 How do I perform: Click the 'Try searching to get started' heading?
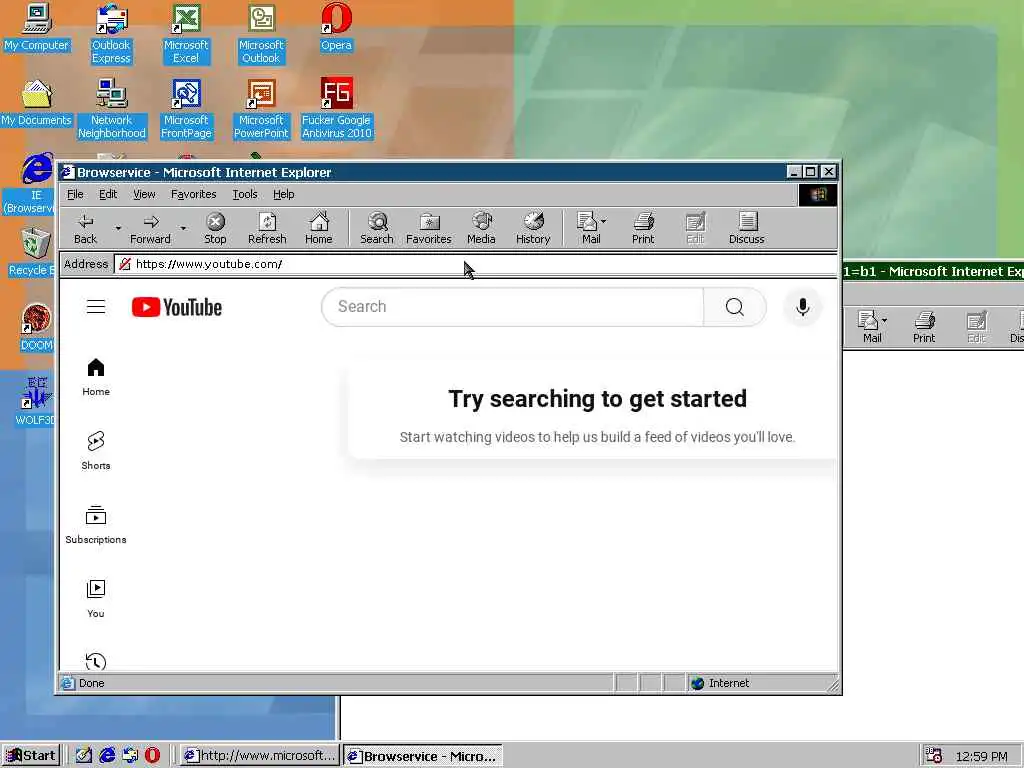point(598,398)
